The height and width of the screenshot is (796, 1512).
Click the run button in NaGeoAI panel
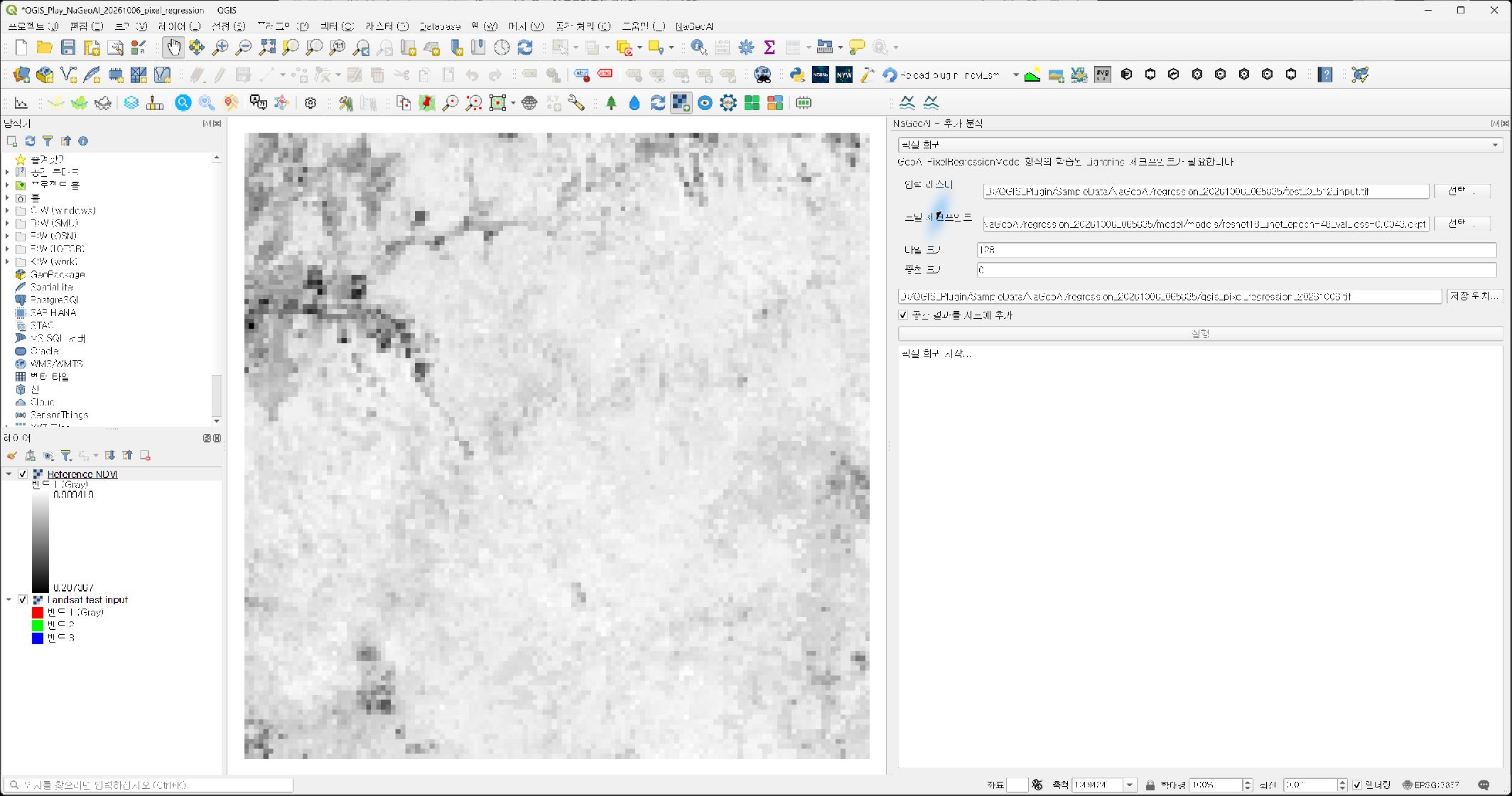(1200, 333)
